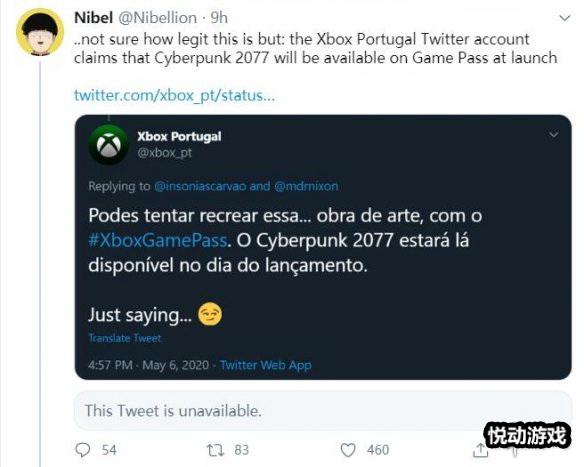
Task: Click the @insoniascarvao mention
Action: [x=200, y=186]
